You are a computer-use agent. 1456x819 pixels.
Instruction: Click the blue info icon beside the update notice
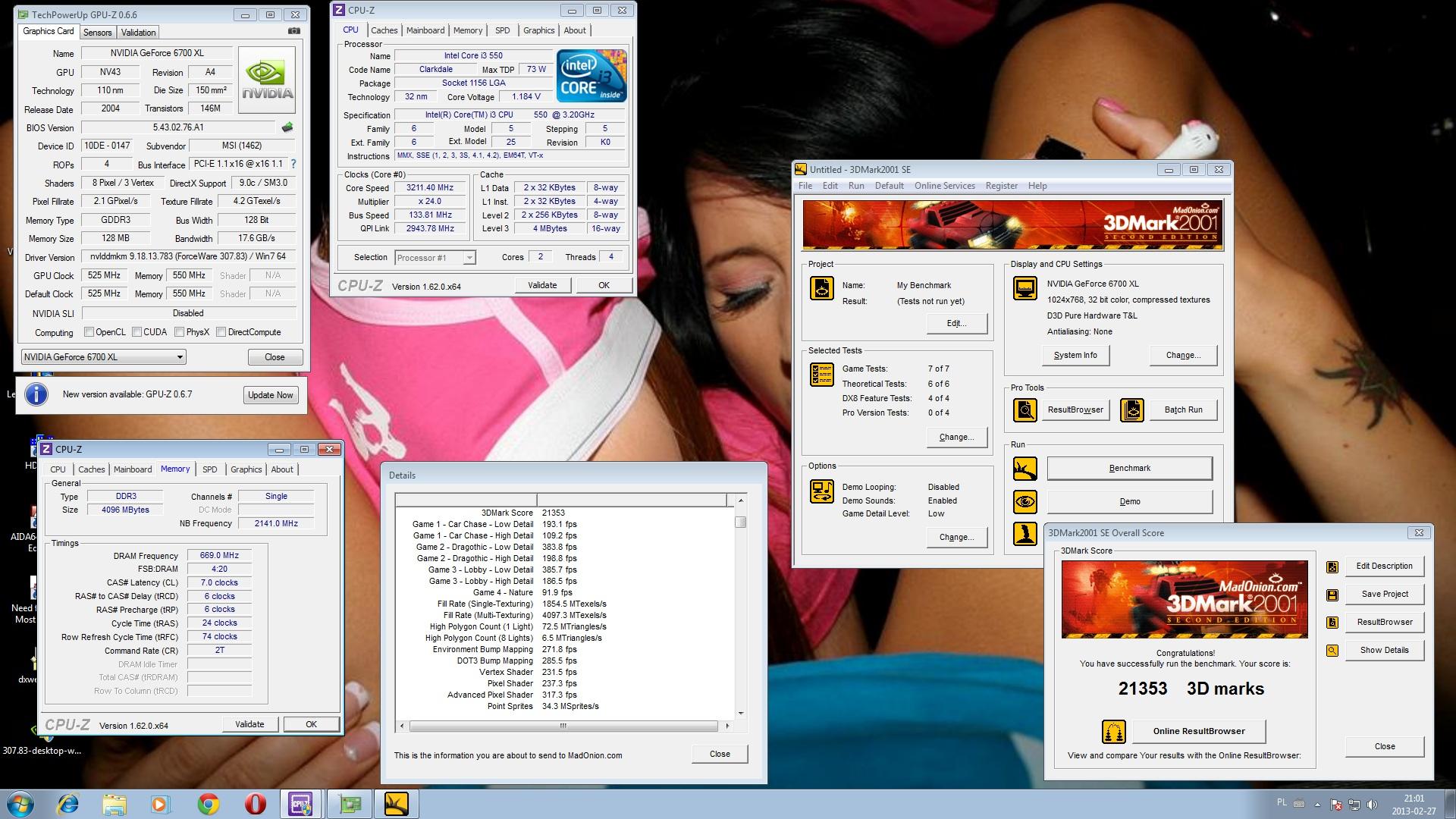(36, 394)
